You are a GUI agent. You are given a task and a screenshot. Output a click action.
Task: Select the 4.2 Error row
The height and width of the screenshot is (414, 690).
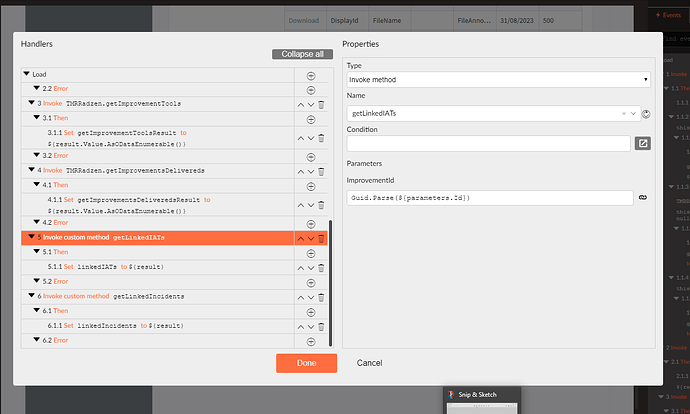tap(158, 223)
